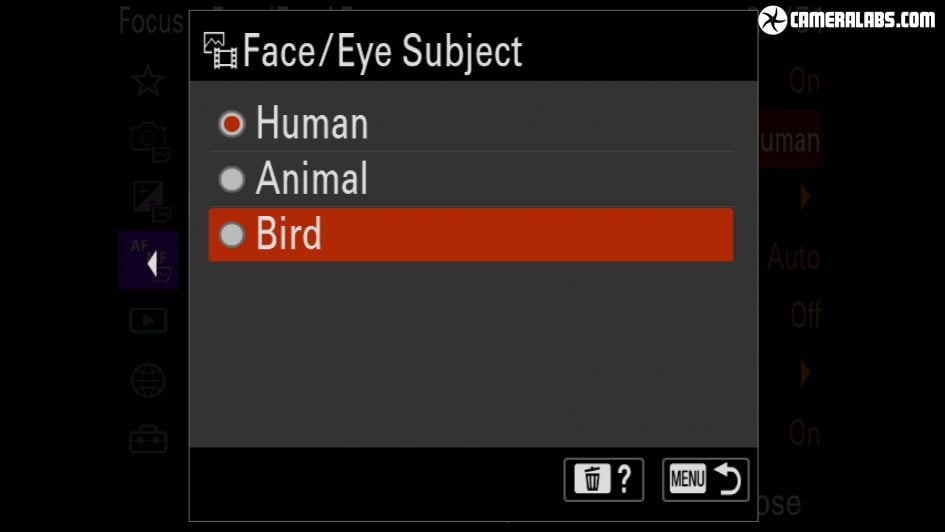The width and height of the screenshot is (945, 532).
Task: Expand the right arrow below Human setting
Action: (x=805, y=196)
